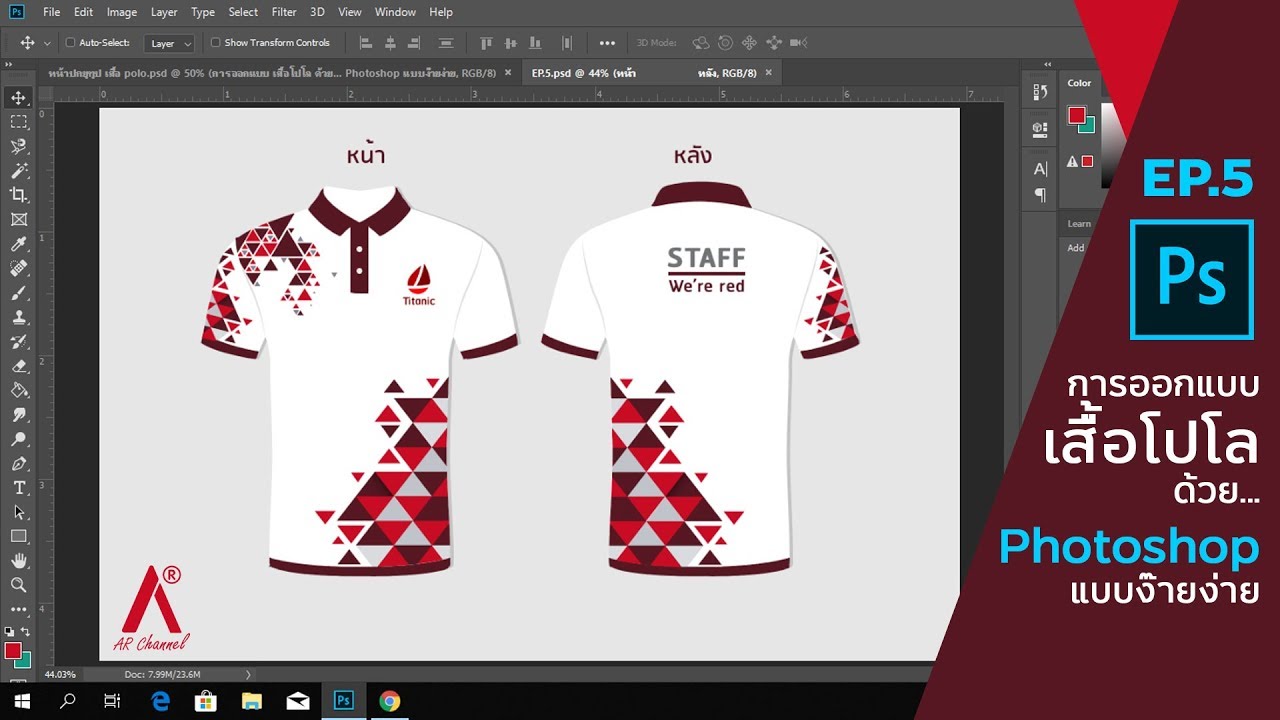This screenshot has height=720, width=1280.
Task: Click the out-of-gamut warning triangle icon
Action: 1072,161
